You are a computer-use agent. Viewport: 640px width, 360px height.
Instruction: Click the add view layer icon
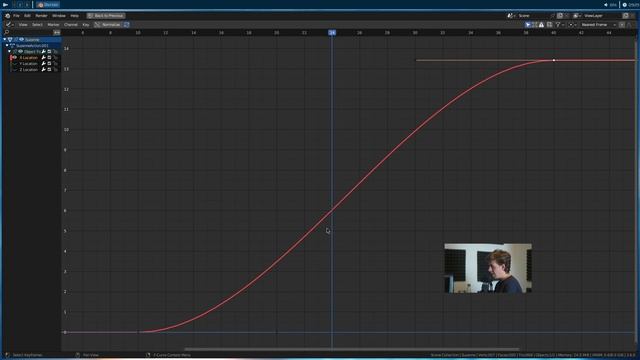pos(625,16)
